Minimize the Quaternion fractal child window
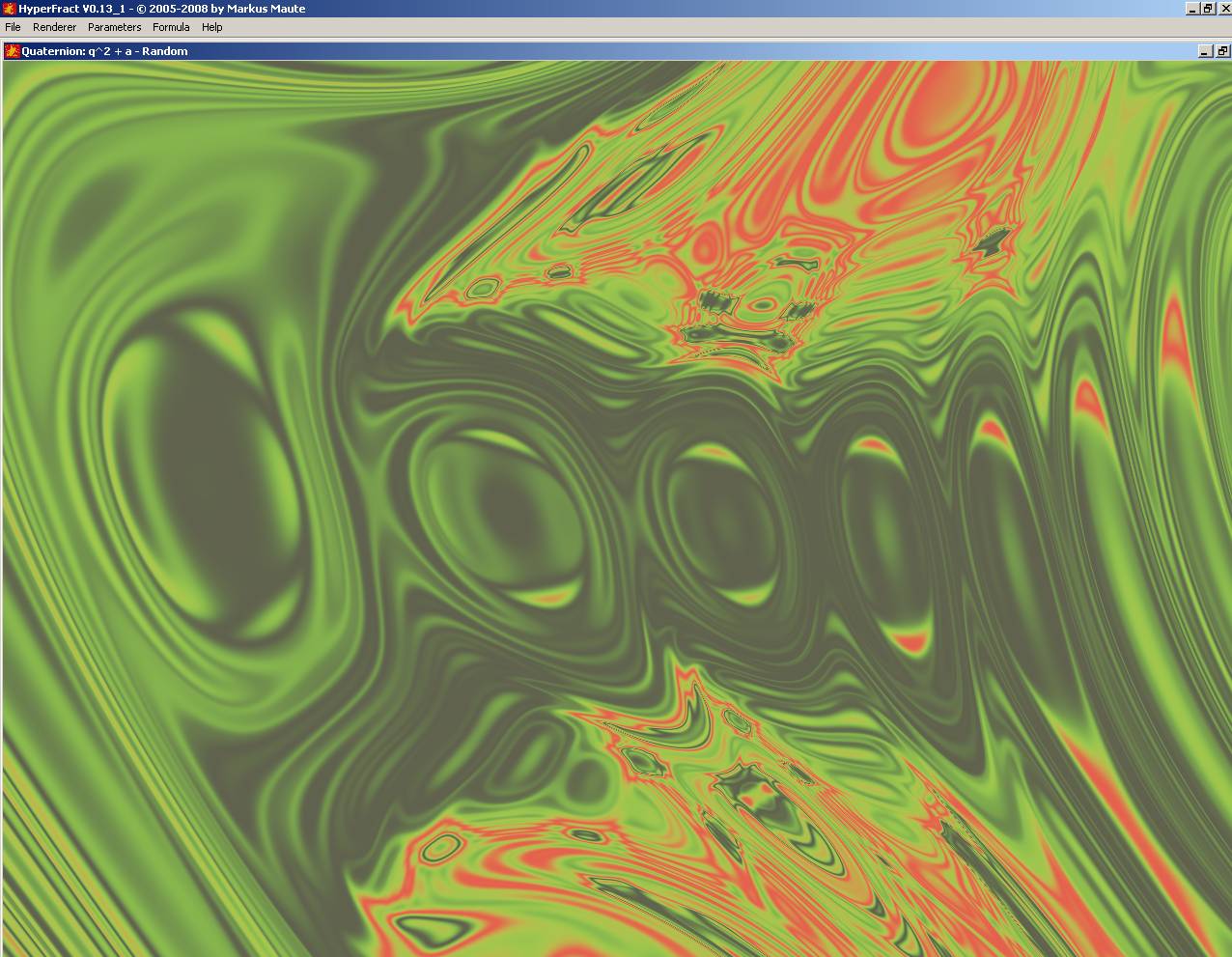The width and height of the screenshot is (1232, 957). coord(1205,51)
